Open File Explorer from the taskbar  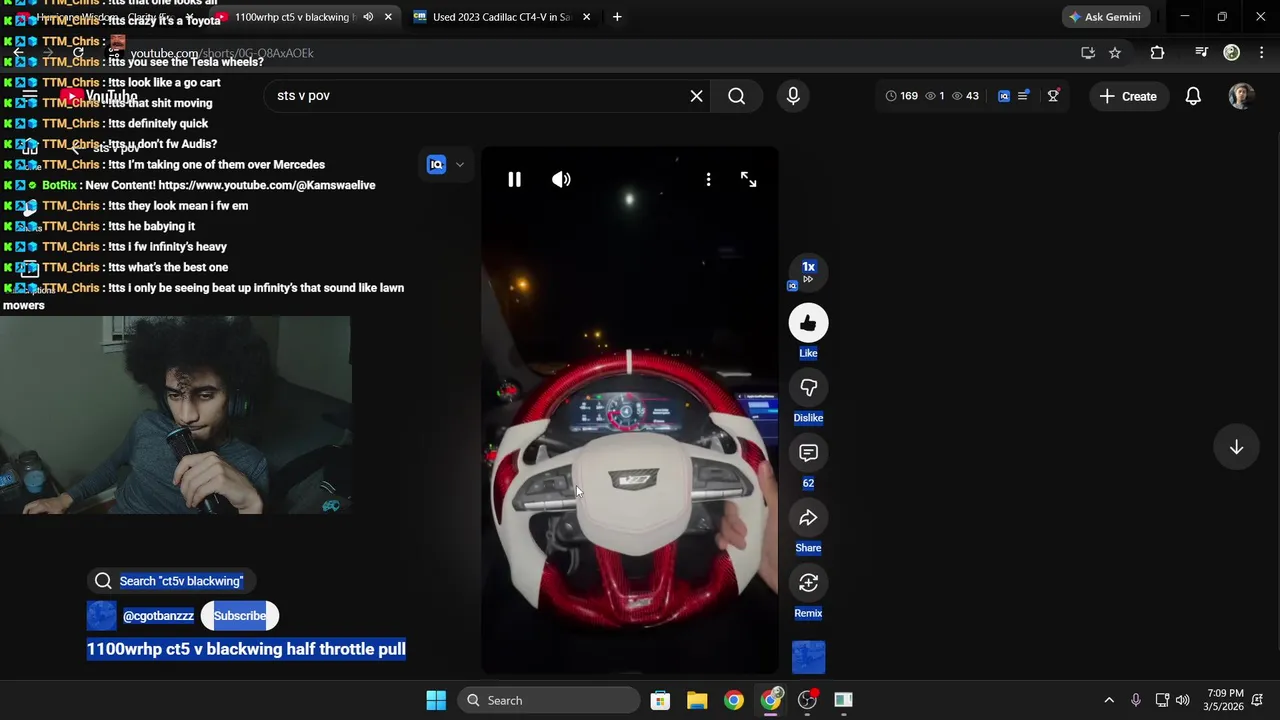click(x=697, y=700)
